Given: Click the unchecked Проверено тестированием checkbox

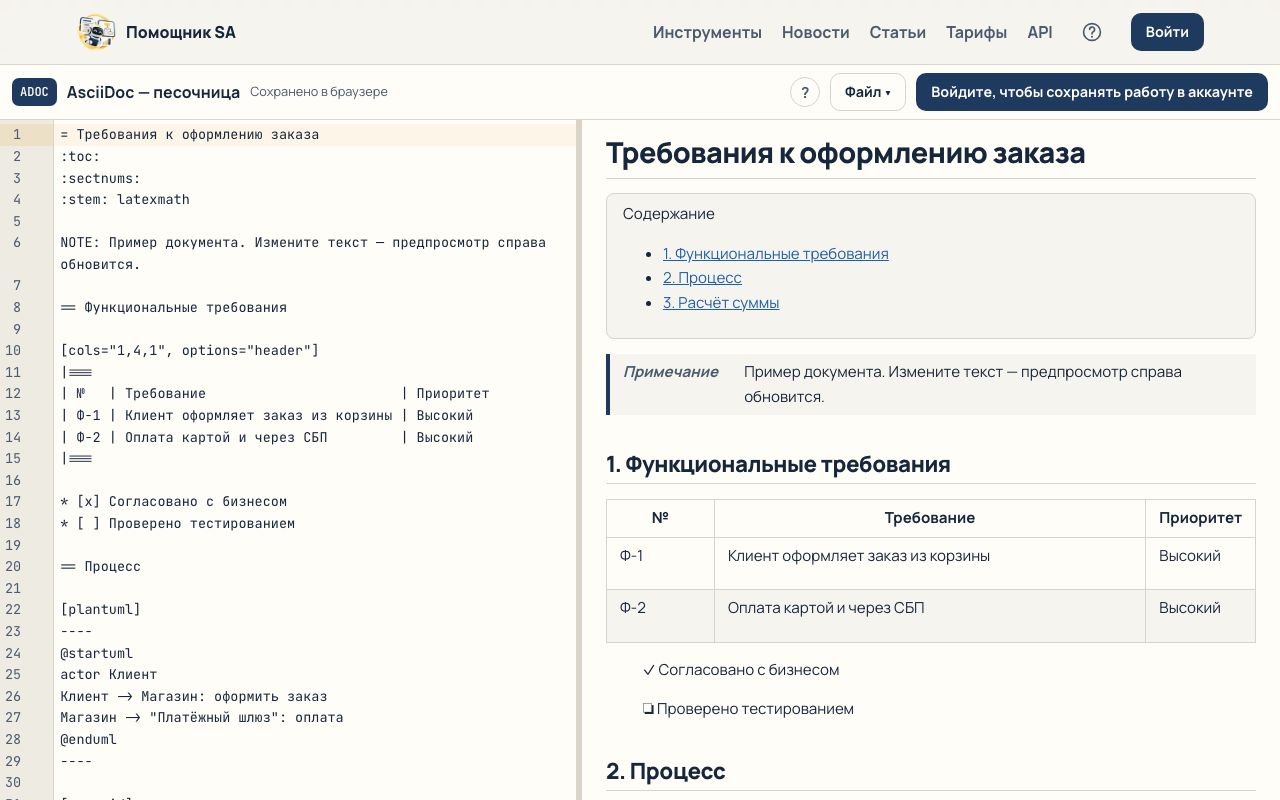Looking at the screenshot, I should pos(649,709).
